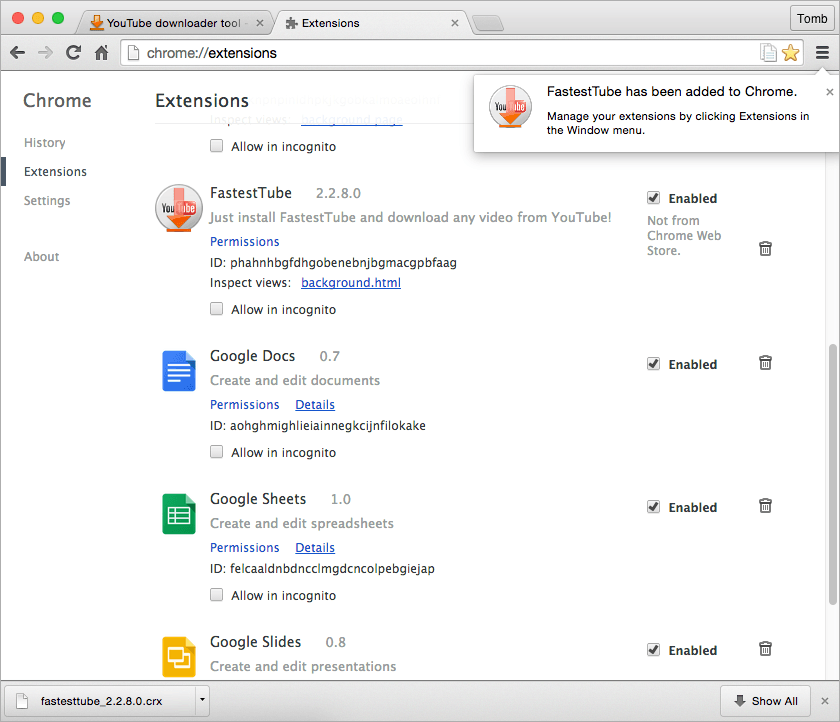Open the Chrome hamburger menu
Viewport: 840px width, 722px height.
pyautogui.click(x=822, y=52)
